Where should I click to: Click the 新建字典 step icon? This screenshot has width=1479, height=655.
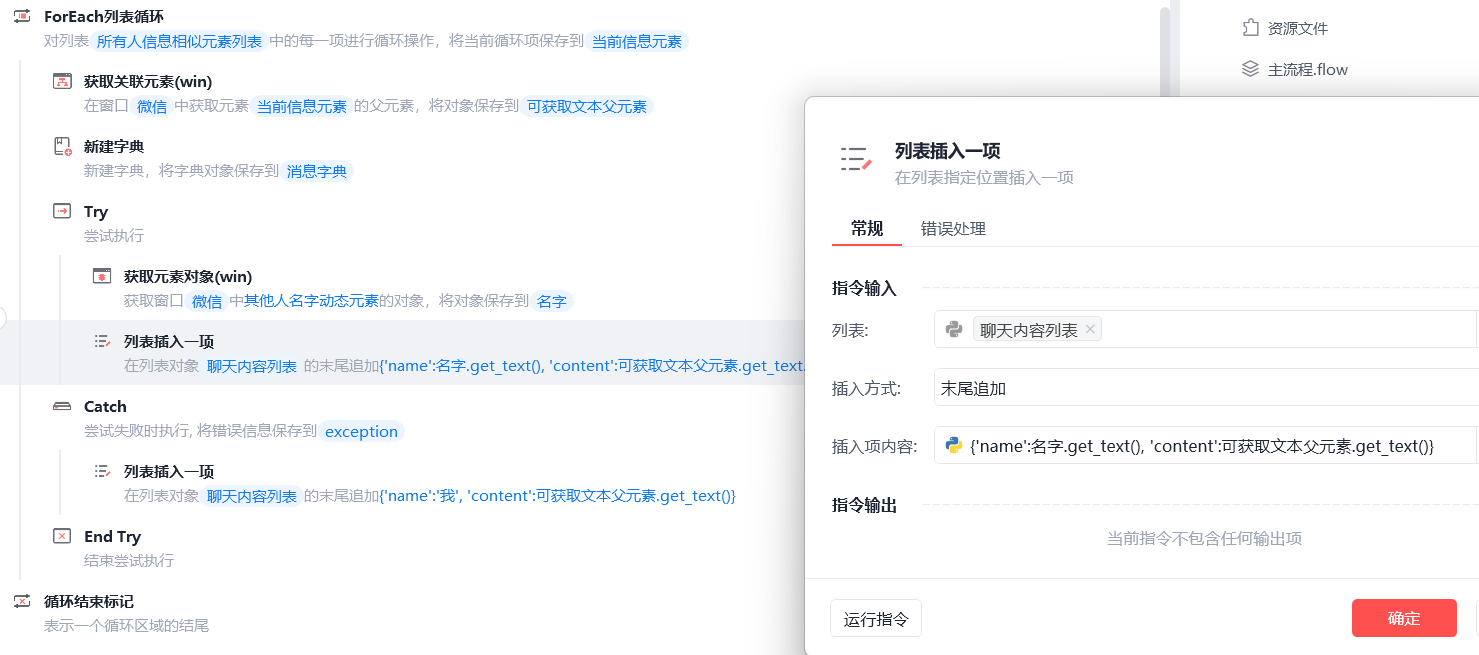[x=62, y=146]
